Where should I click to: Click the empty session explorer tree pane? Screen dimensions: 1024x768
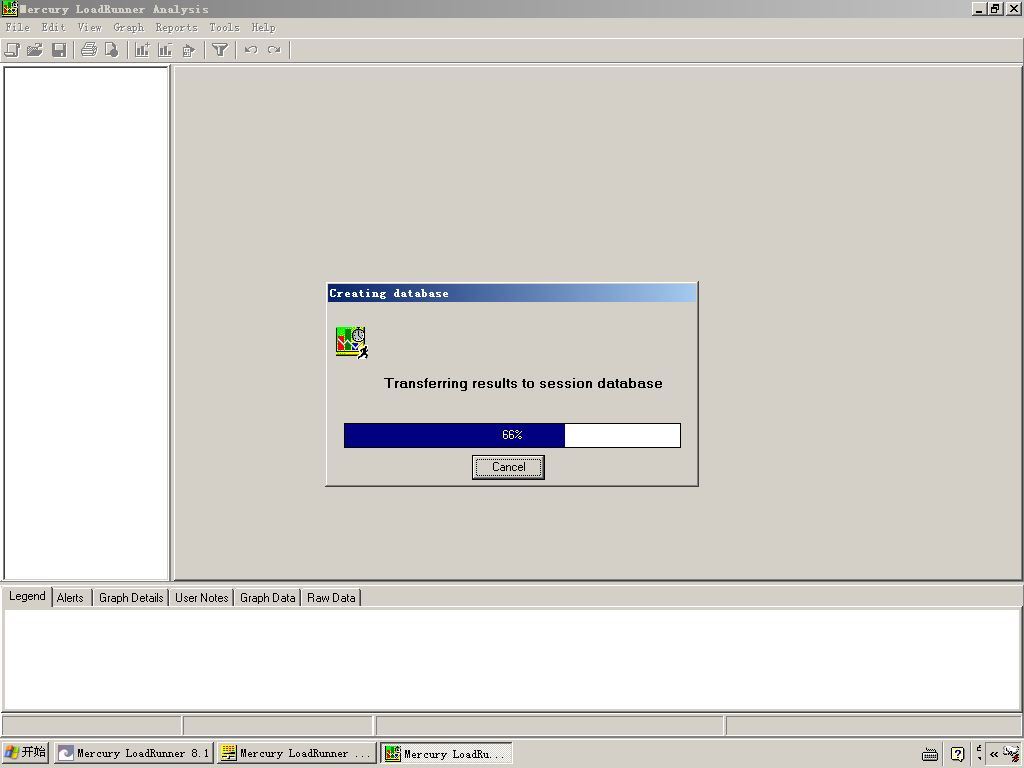(86, 323)
